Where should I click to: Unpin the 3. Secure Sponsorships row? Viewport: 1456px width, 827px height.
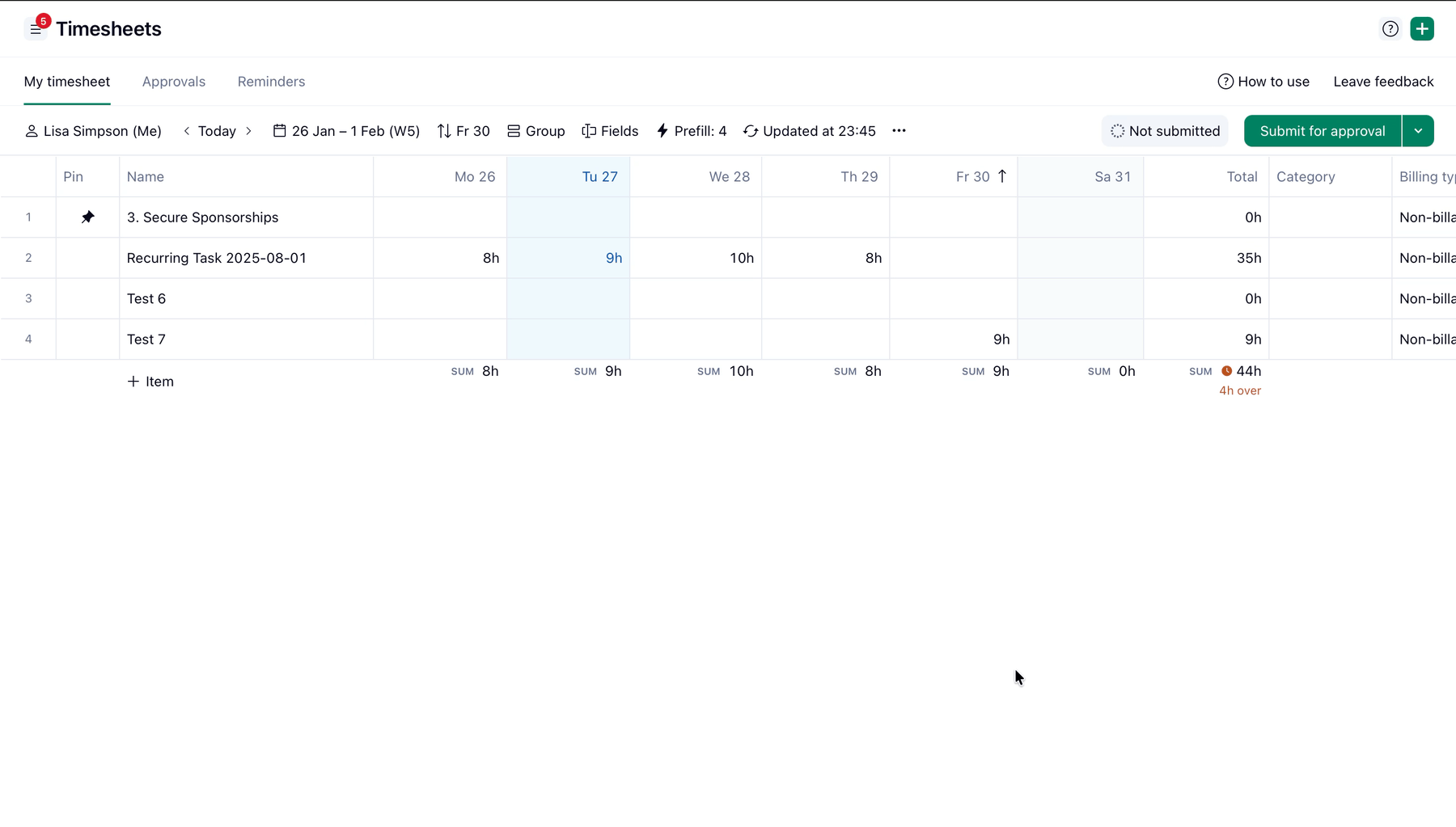pyautogui.click(x=87, y=217)
